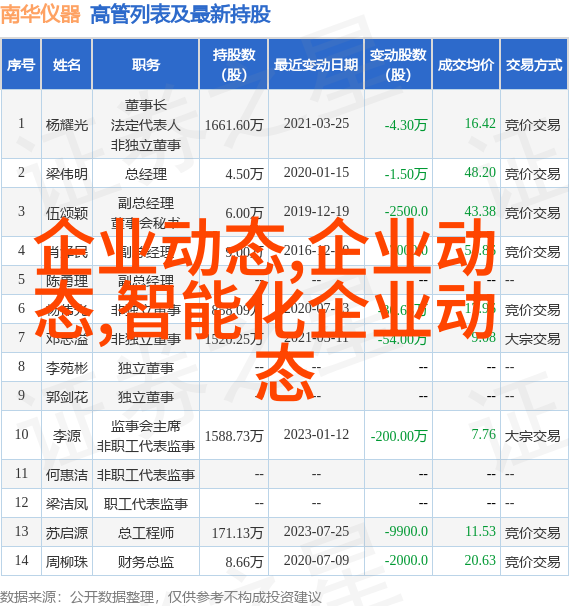Click the -4.30万 change value
This screenshot has height=606, width=569.
pos(406,125)
